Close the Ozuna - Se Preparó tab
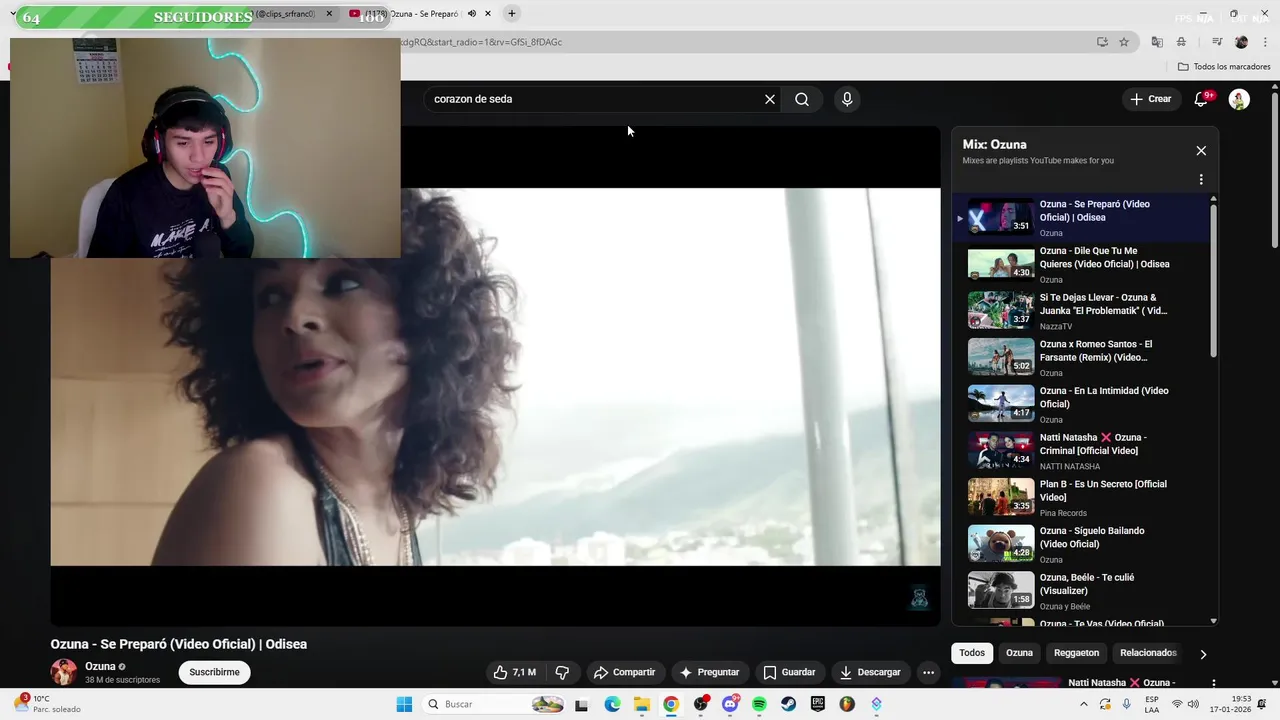The width and height of the screenshot is (1280, 720). pos(488,14)
